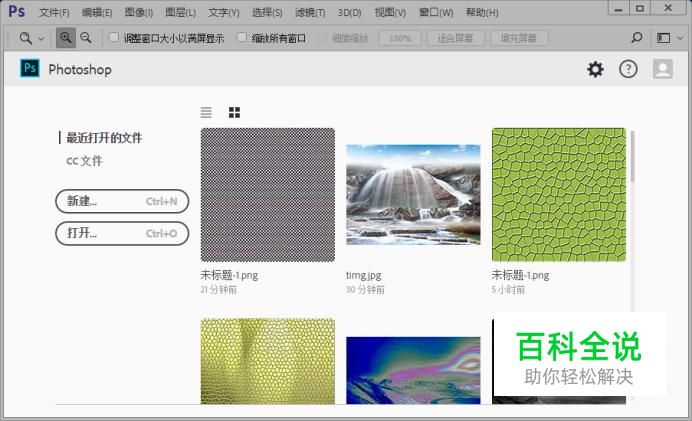Screen dimensions: 692x421
Task: Open the blue psychedelic landscape thumbnail
Action: point(413,370)
